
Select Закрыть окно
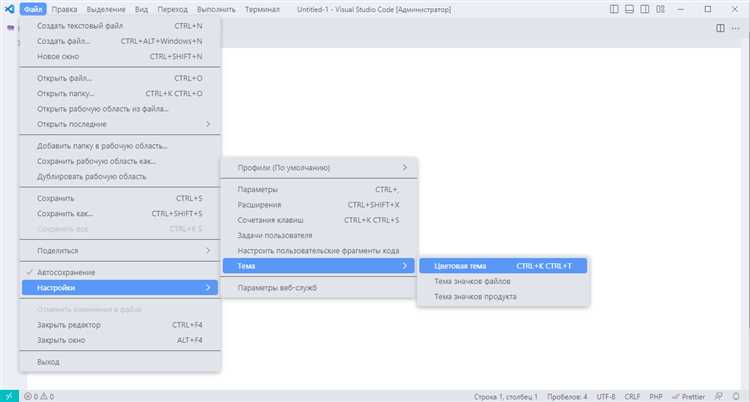click(x=120, y=340)
